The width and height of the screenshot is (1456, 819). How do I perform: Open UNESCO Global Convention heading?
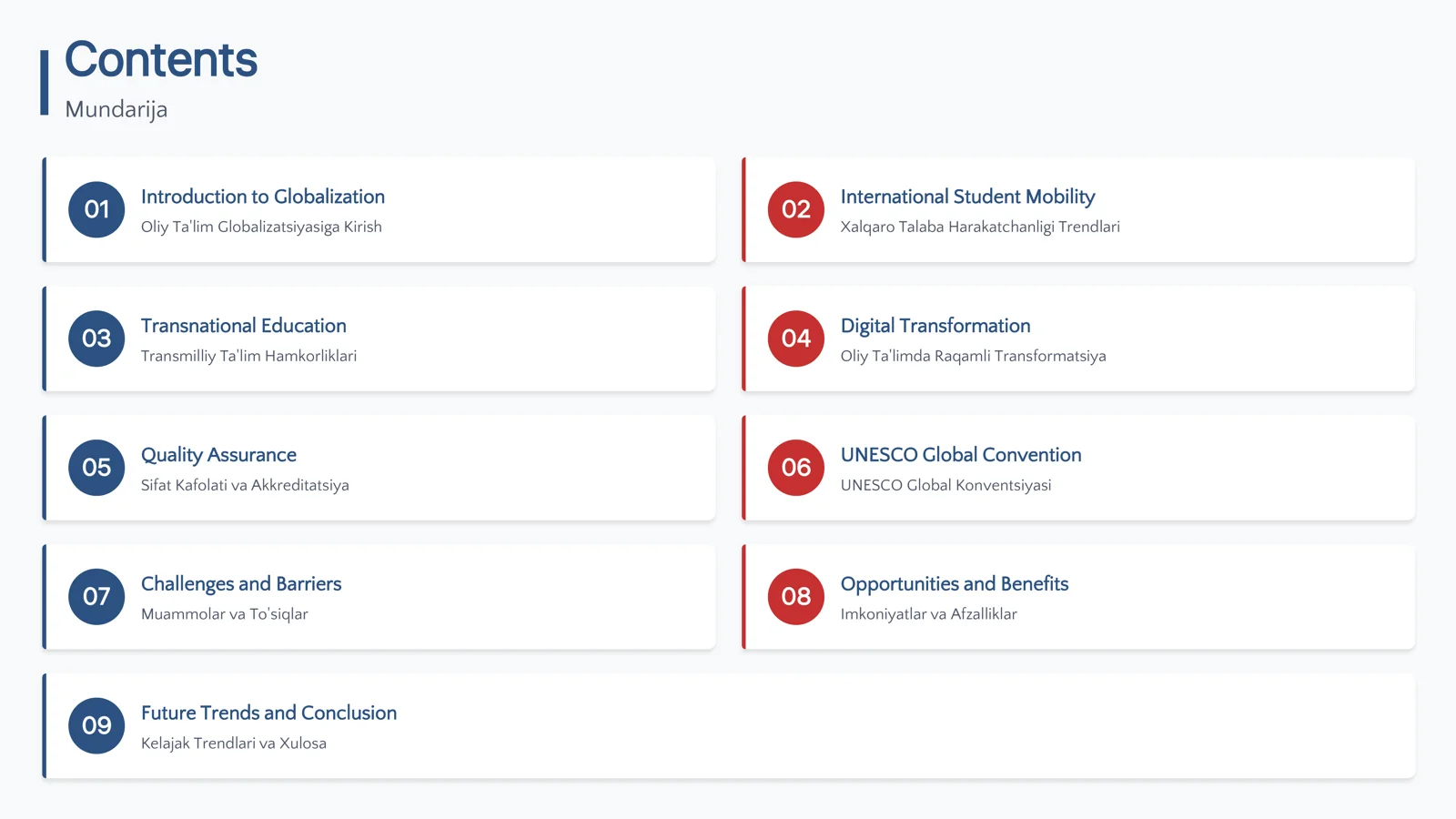[961, 455]
